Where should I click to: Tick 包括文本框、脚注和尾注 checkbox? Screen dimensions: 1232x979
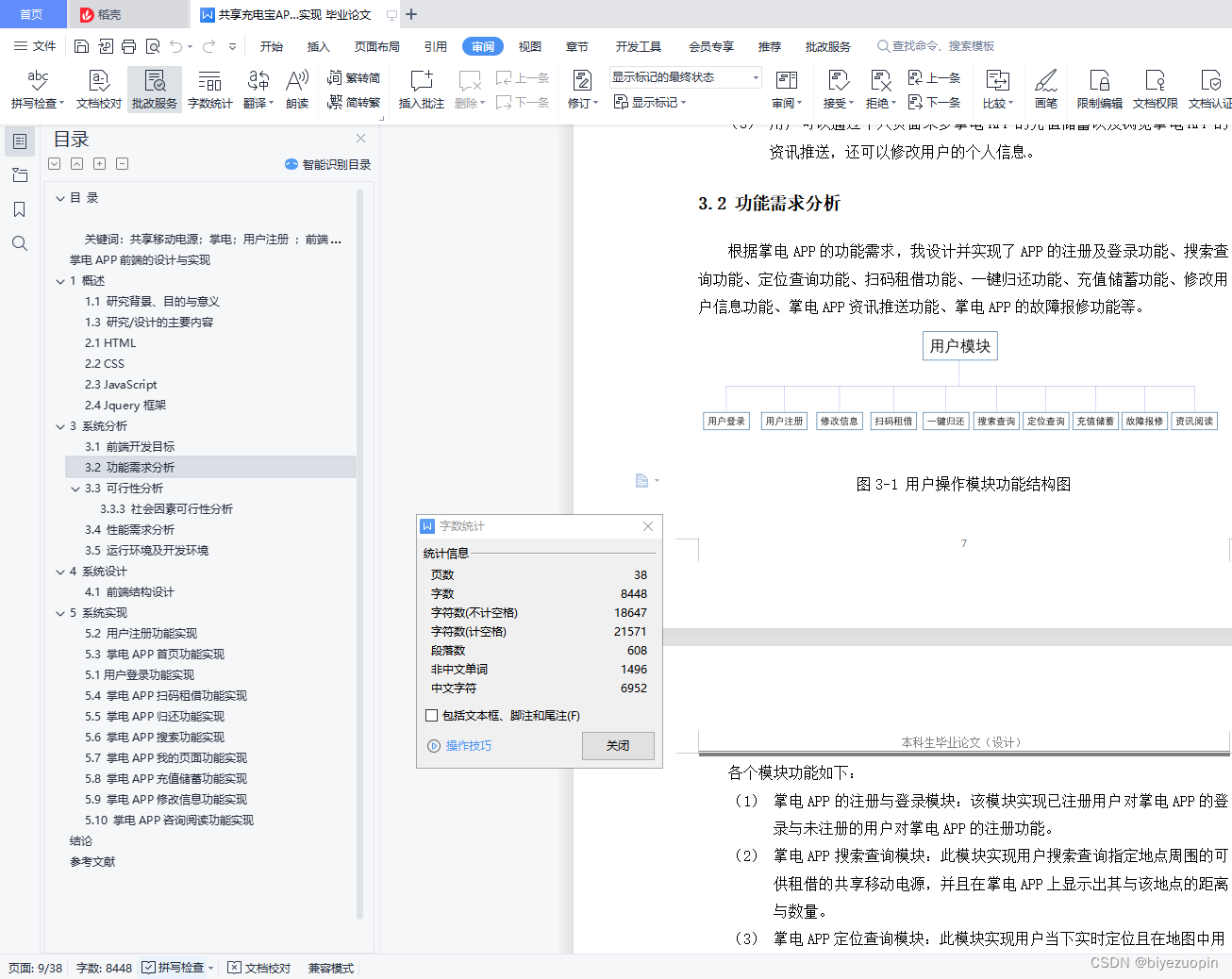(432, 716)
